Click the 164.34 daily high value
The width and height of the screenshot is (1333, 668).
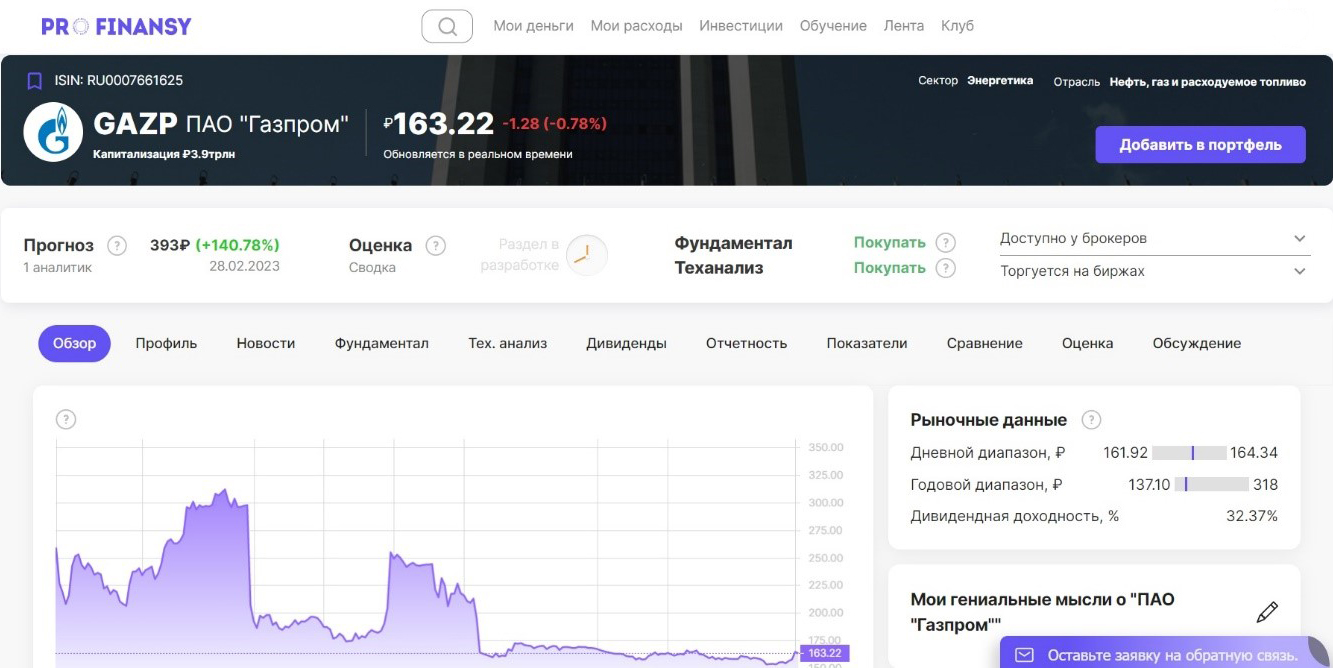click(x=1254, y=453)
